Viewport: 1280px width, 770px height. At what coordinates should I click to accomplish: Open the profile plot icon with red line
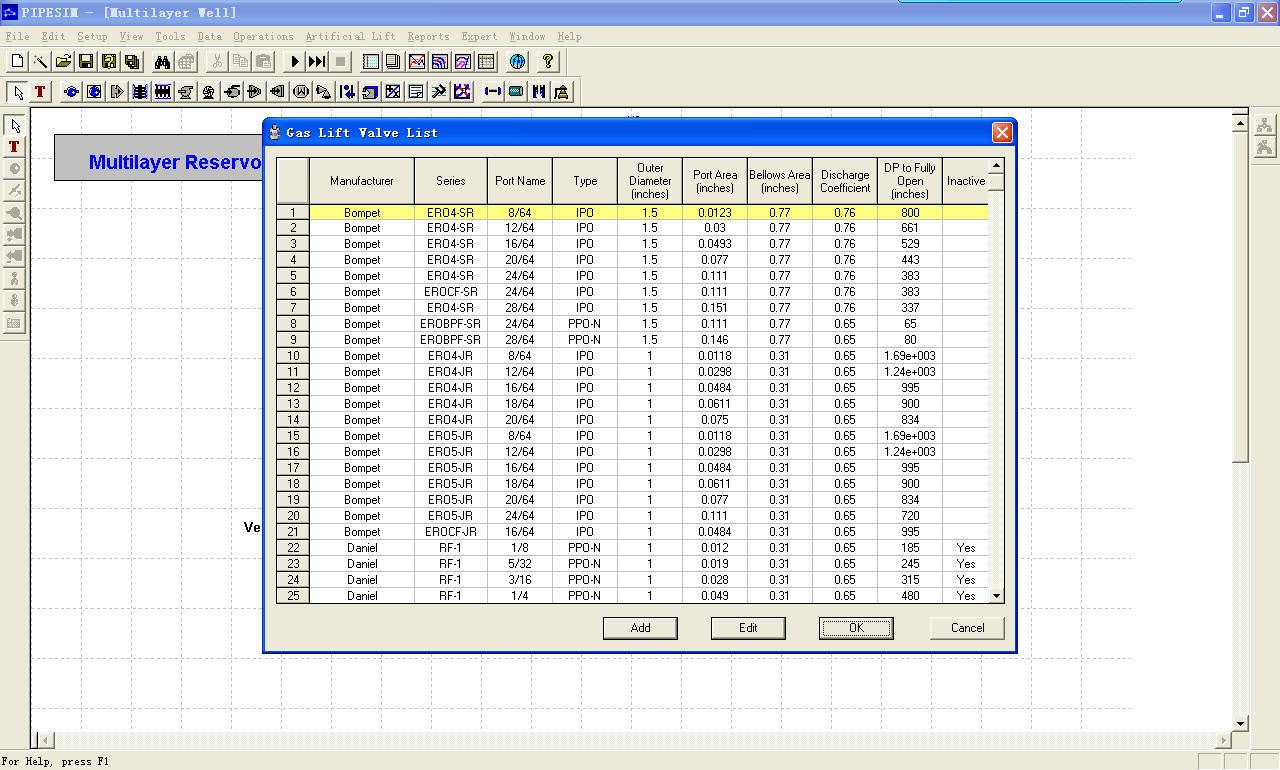click(x=417, y=62)
